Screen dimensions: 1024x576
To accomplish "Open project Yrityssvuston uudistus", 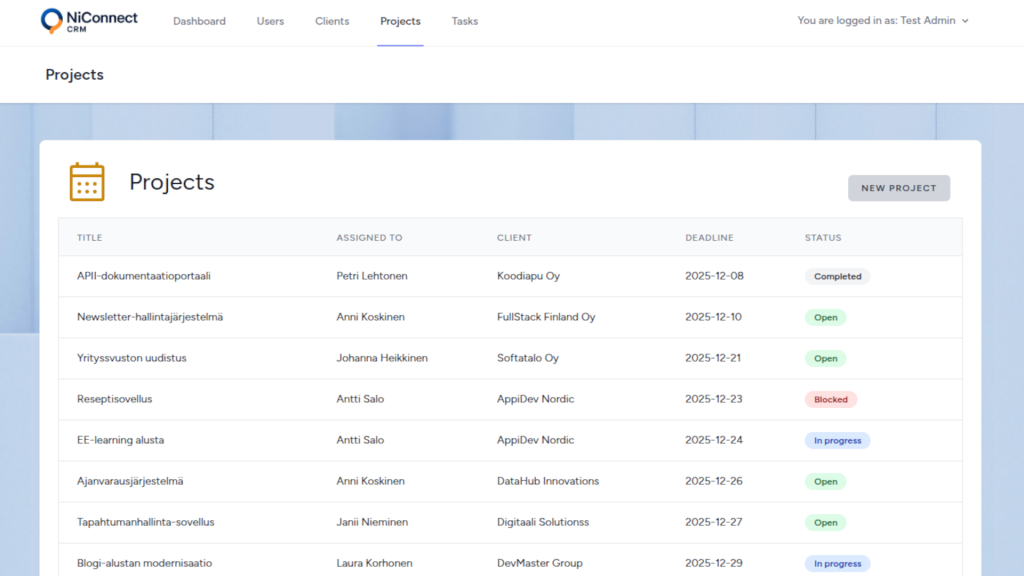I will click(x=132, y=358).
